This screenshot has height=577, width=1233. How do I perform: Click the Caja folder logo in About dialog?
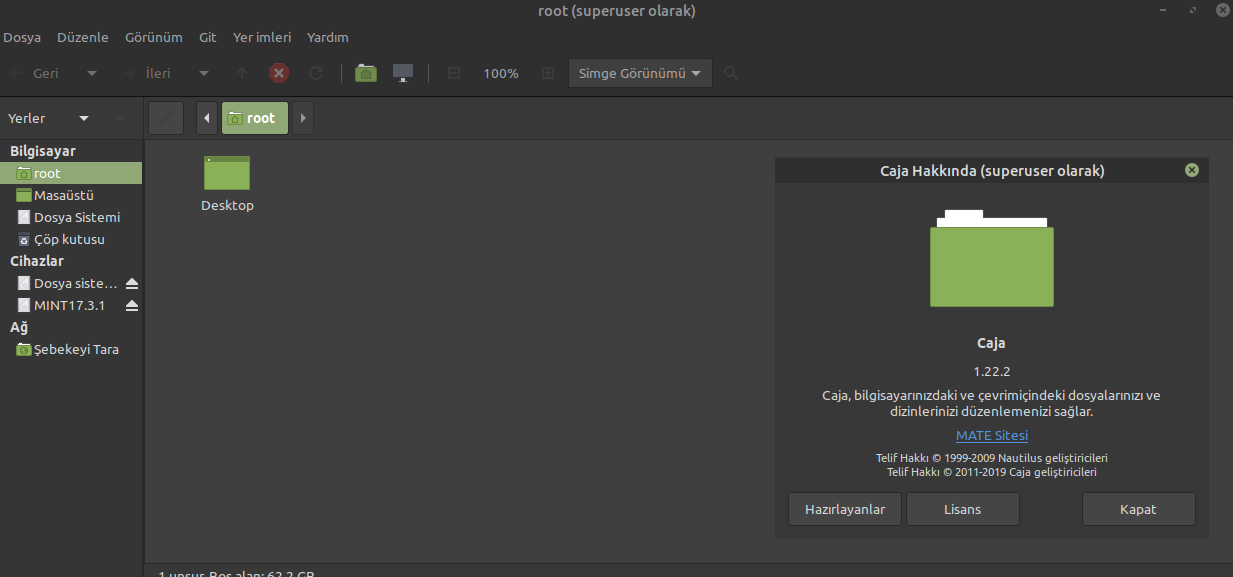pyautogui.click(x=991, y=258)
